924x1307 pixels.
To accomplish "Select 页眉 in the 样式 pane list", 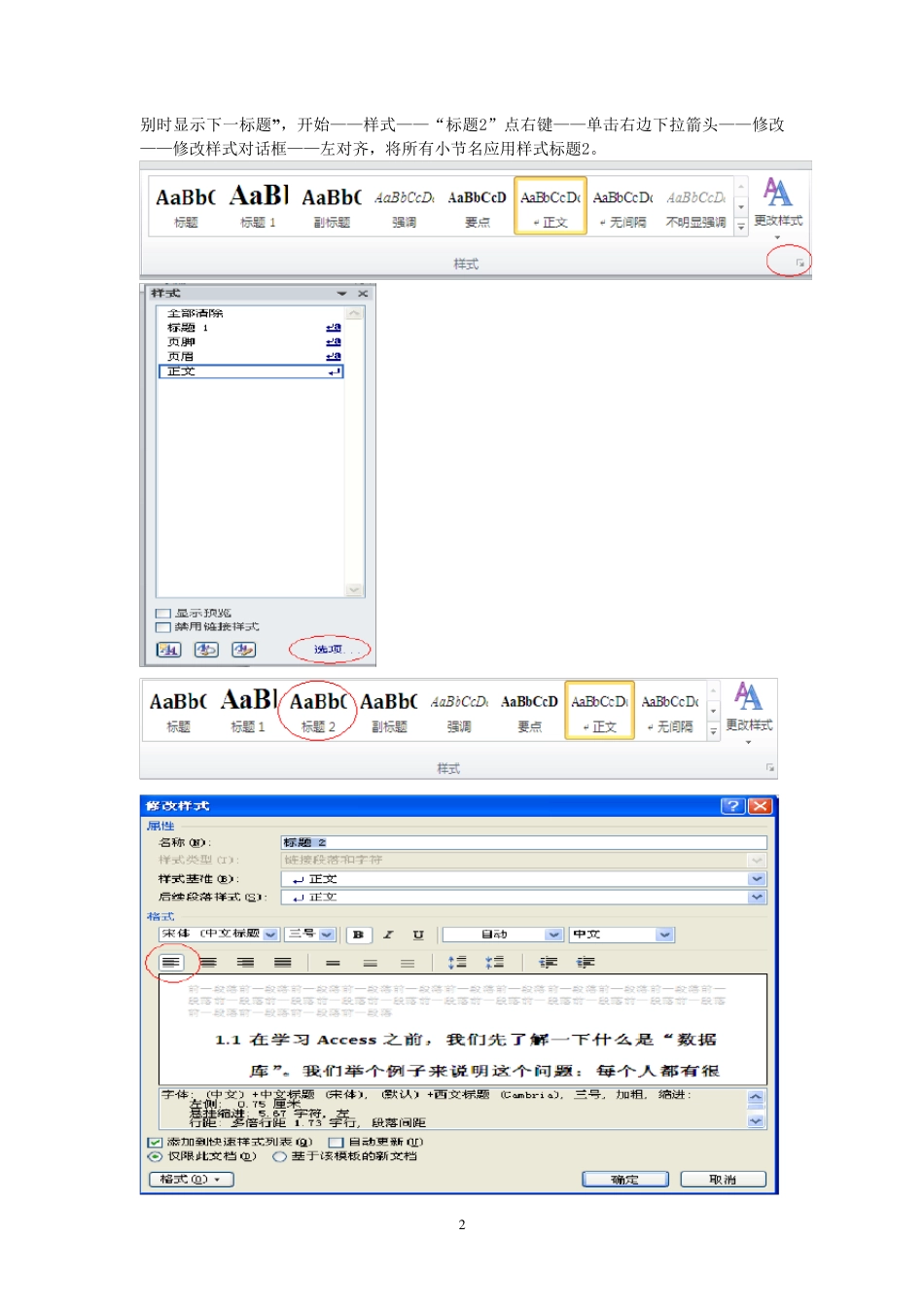I will pos(251,357).
